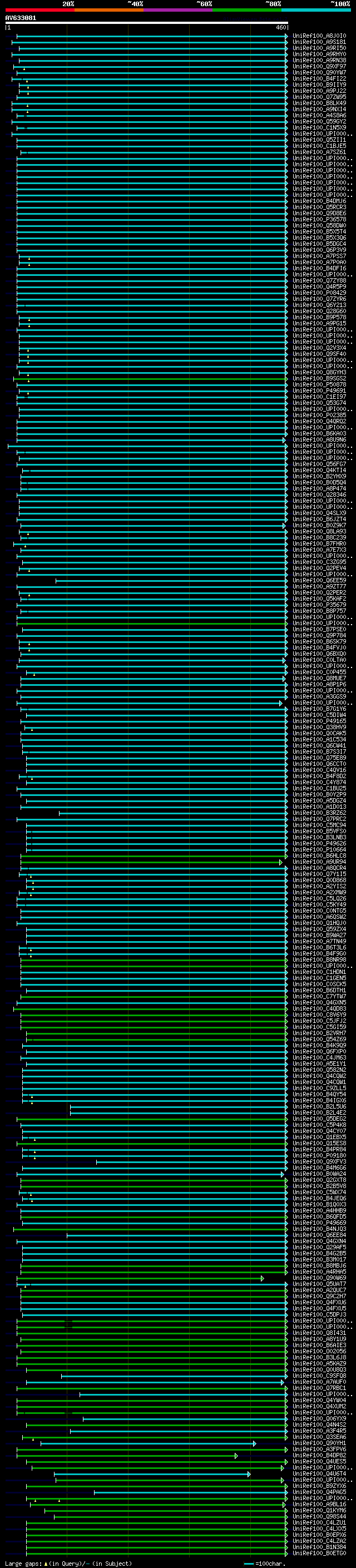Click the white query sequence bar
Screen dimensions: 356x1568
[147, 23]
